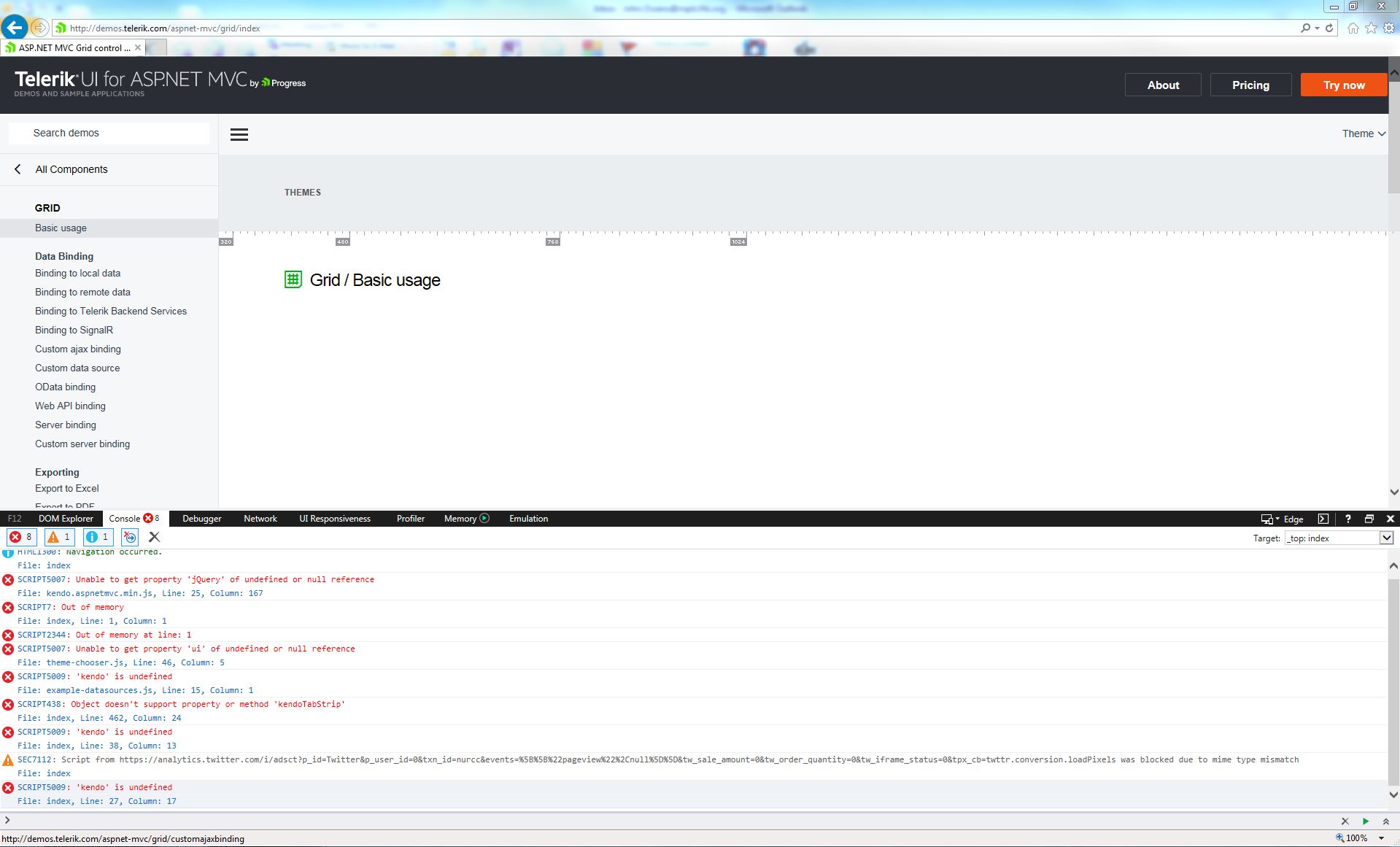1400x847 pixels.
Task: Focus the Search demos input field
Action: [109, 133]
